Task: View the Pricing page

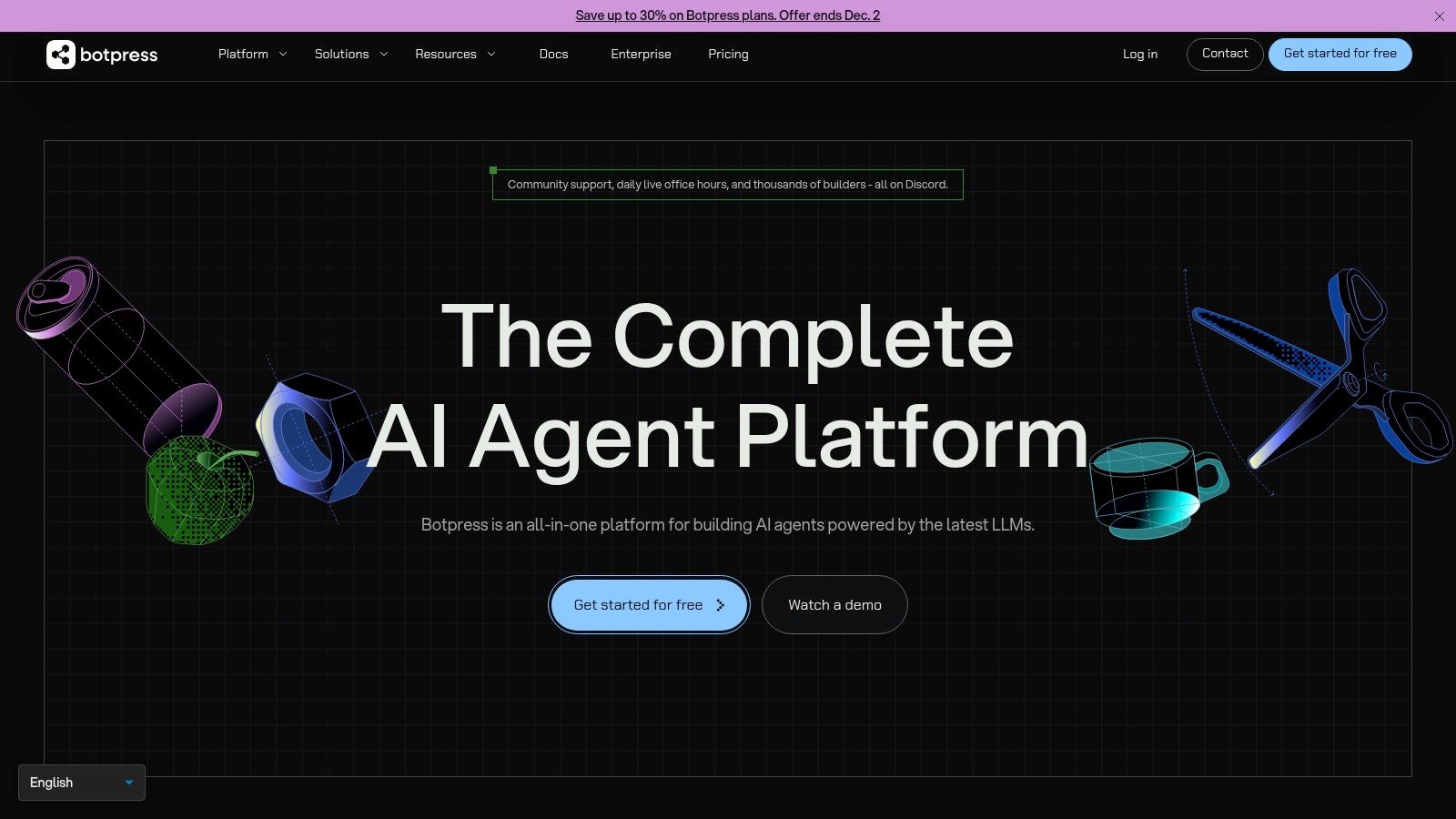Action: tap(728, 54)
